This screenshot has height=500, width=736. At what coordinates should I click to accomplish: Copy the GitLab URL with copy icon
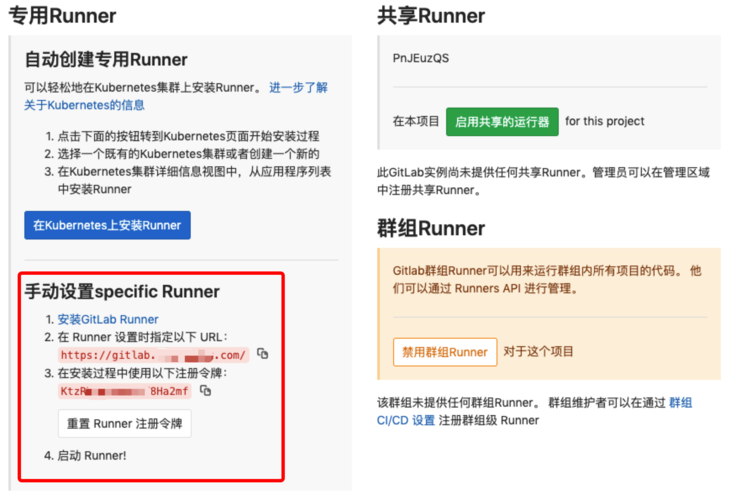click(x=263, y=354)
